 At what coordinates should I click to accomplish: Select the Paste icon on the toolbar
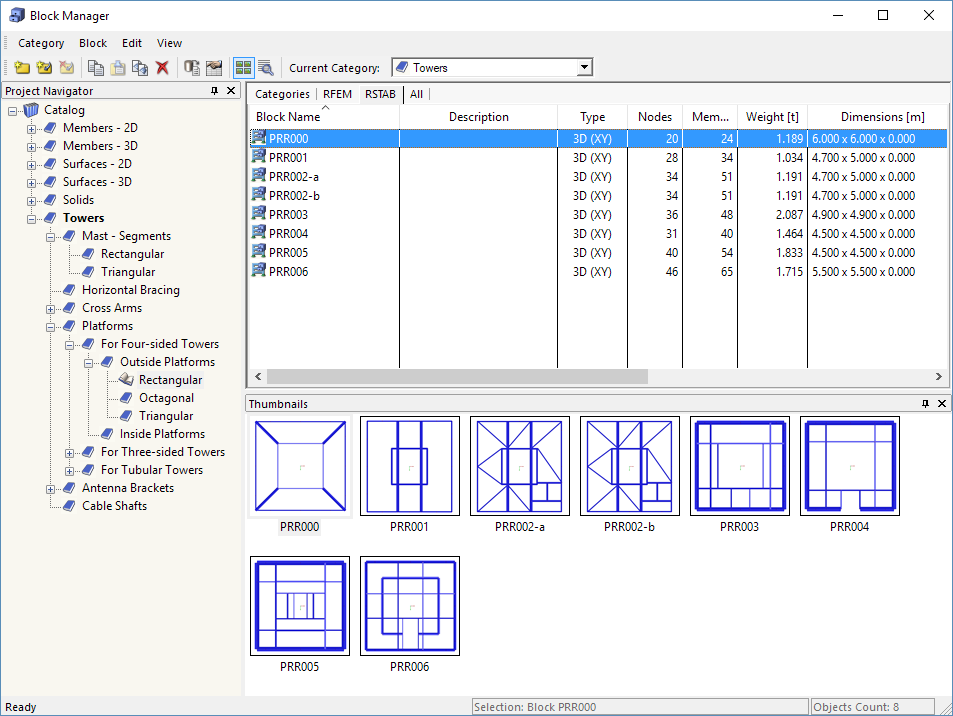[x=118, y=67]
